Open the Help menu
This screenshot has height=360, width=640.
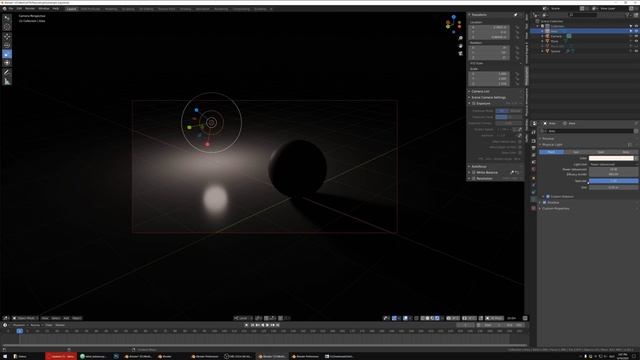(56, 9)
